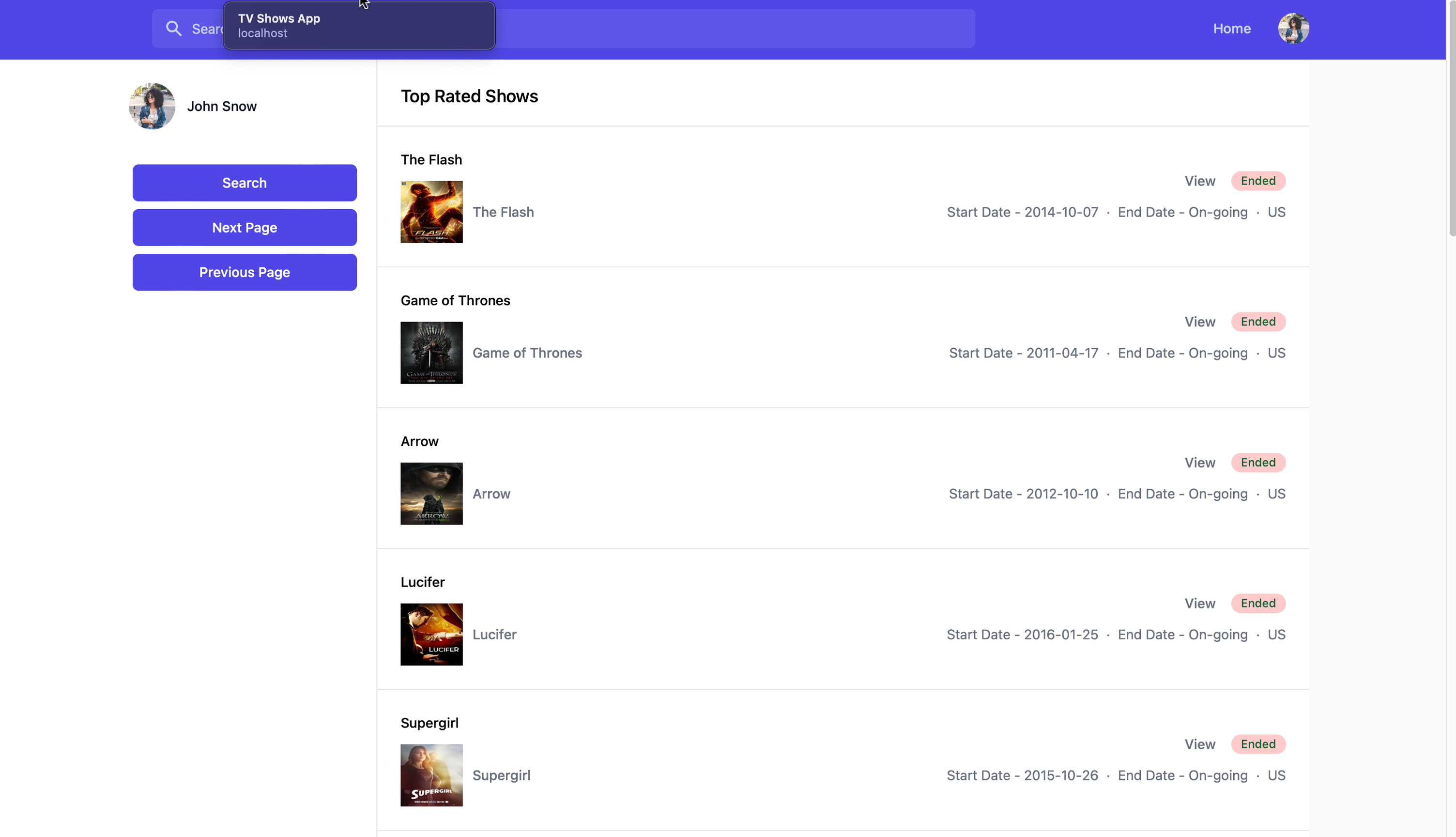
Task: Open the Game of Thrones poster thumbnail
Action: (x=431, y=353)
